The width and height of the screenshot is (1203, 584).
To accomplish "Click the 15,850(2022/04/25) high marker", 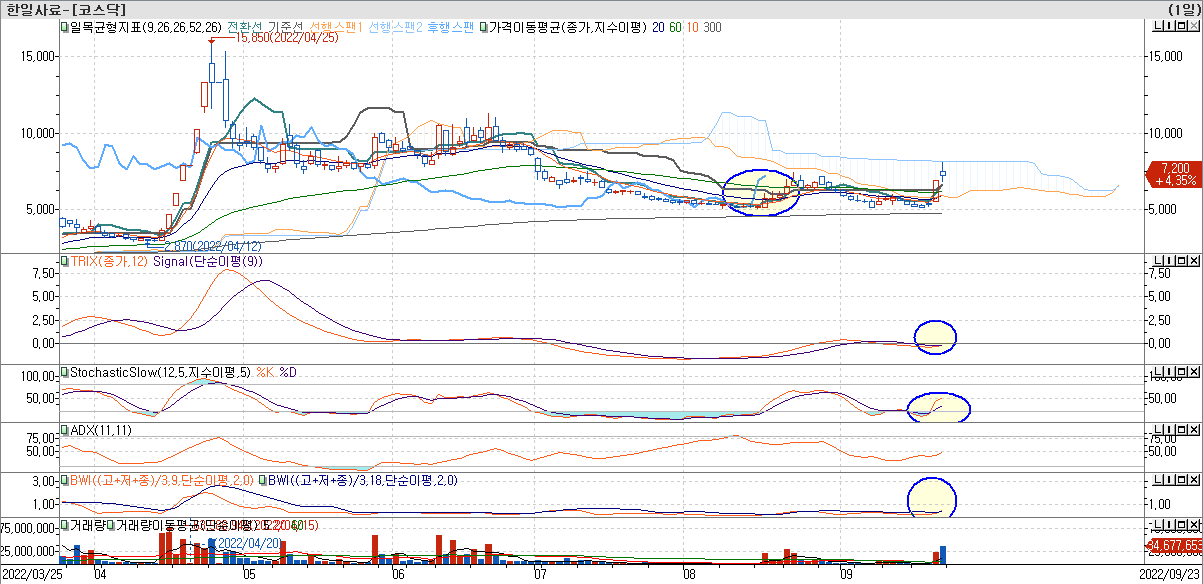I will click(285, 37).
